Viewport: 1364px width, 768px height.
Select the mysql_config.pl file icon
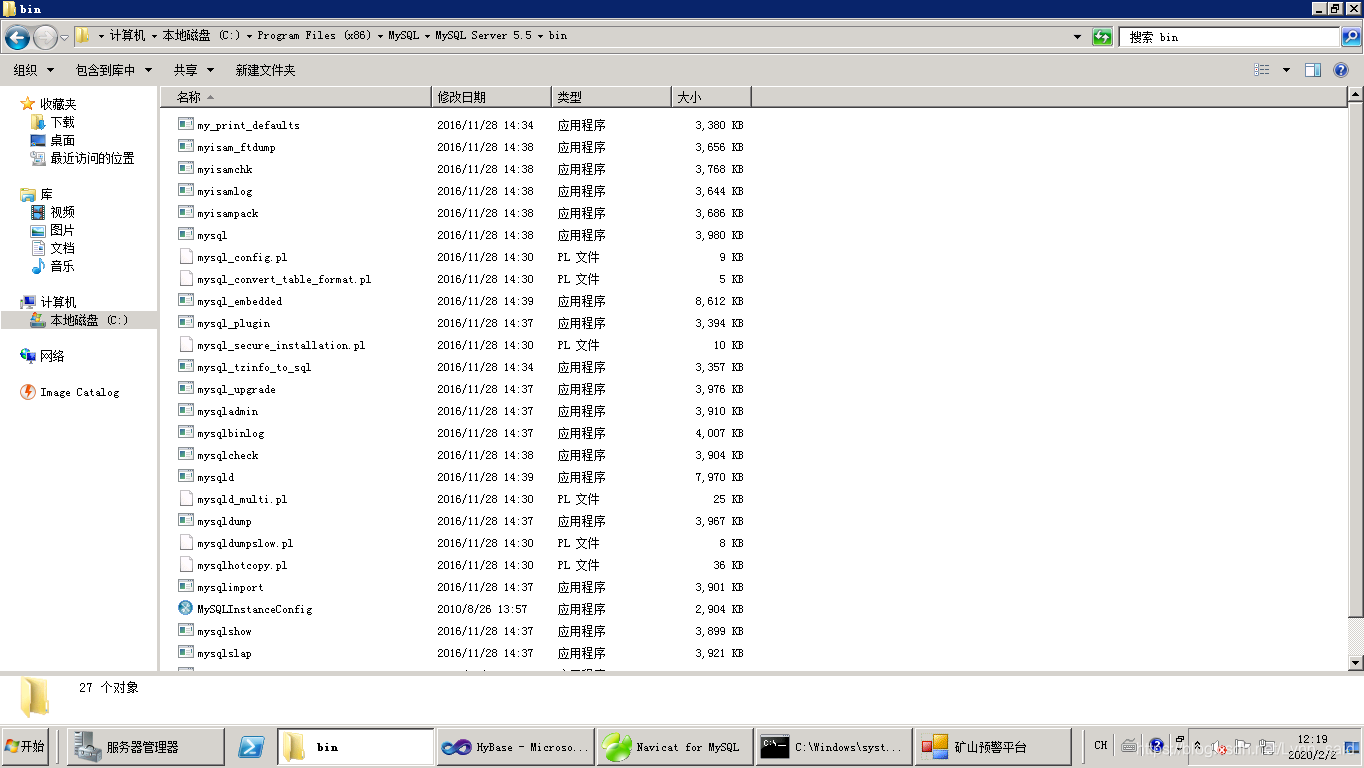185,256
